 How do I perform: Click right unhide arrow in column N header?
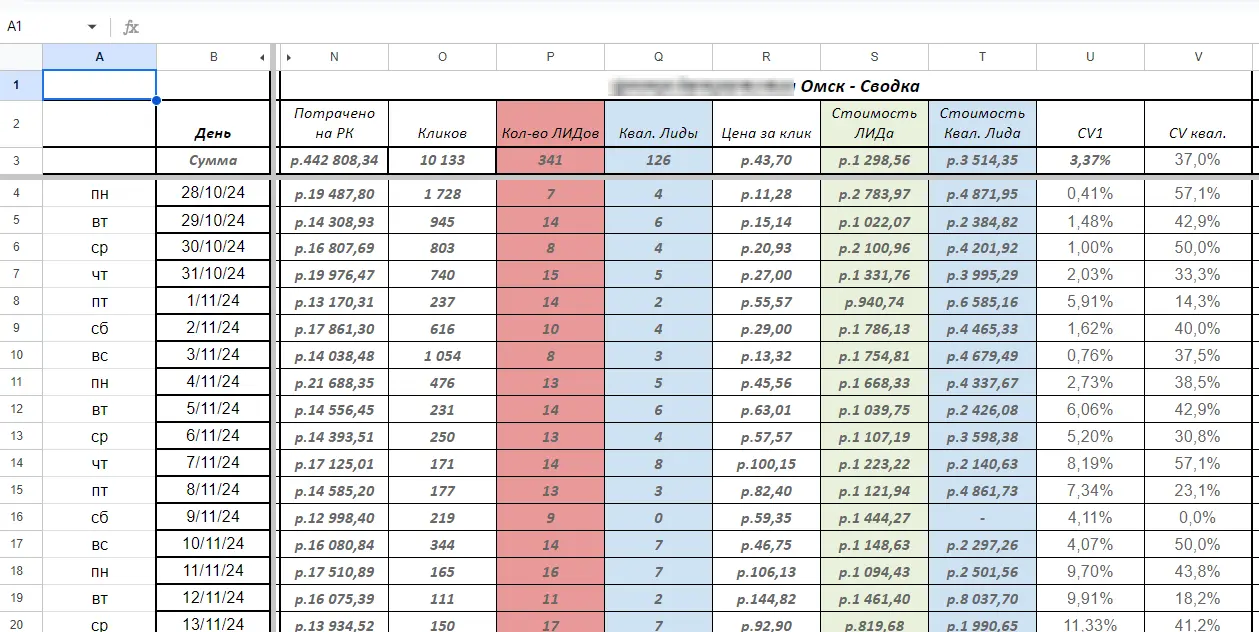pos(288,58)
